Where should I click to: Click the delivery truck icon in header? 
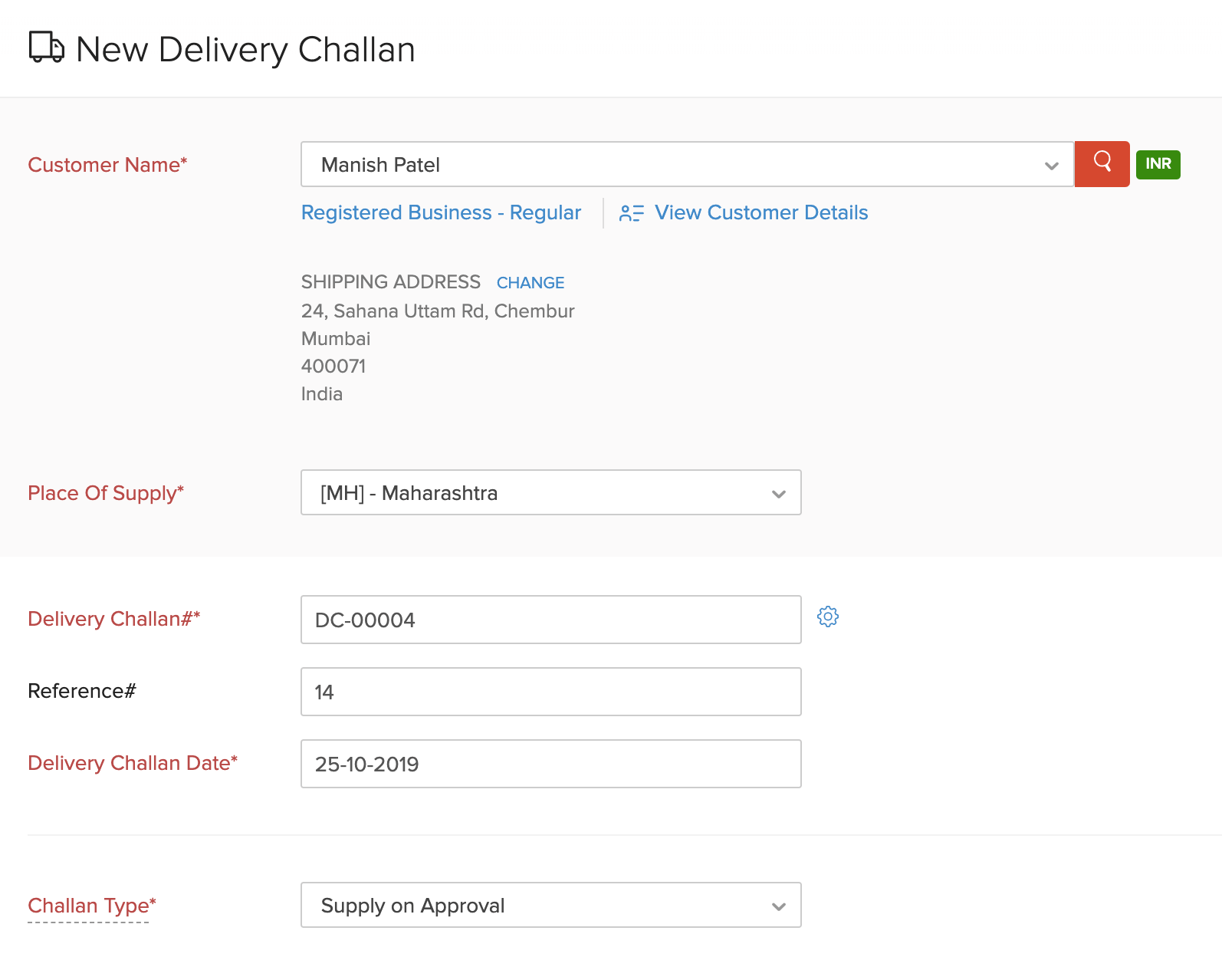[x=46, y=48]
